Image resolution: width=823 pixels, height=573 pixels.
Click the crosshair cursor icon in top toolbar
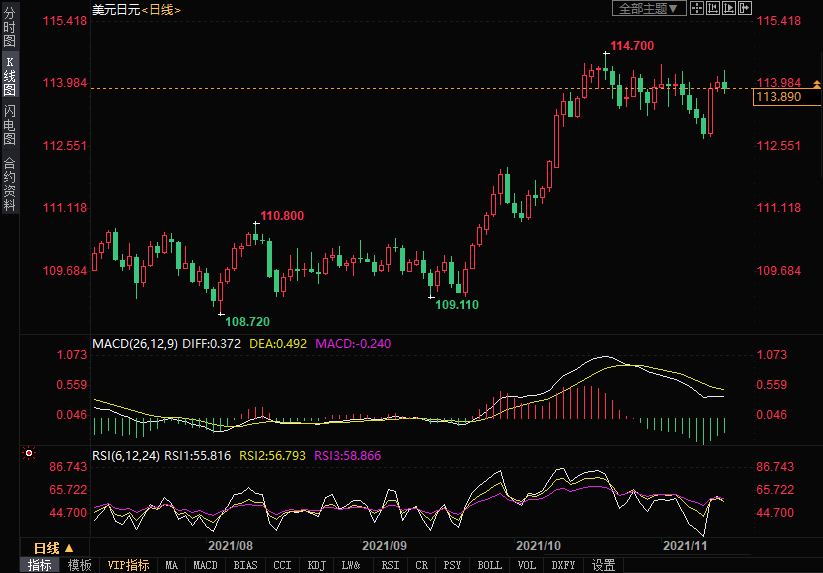(x=697, y=9)
